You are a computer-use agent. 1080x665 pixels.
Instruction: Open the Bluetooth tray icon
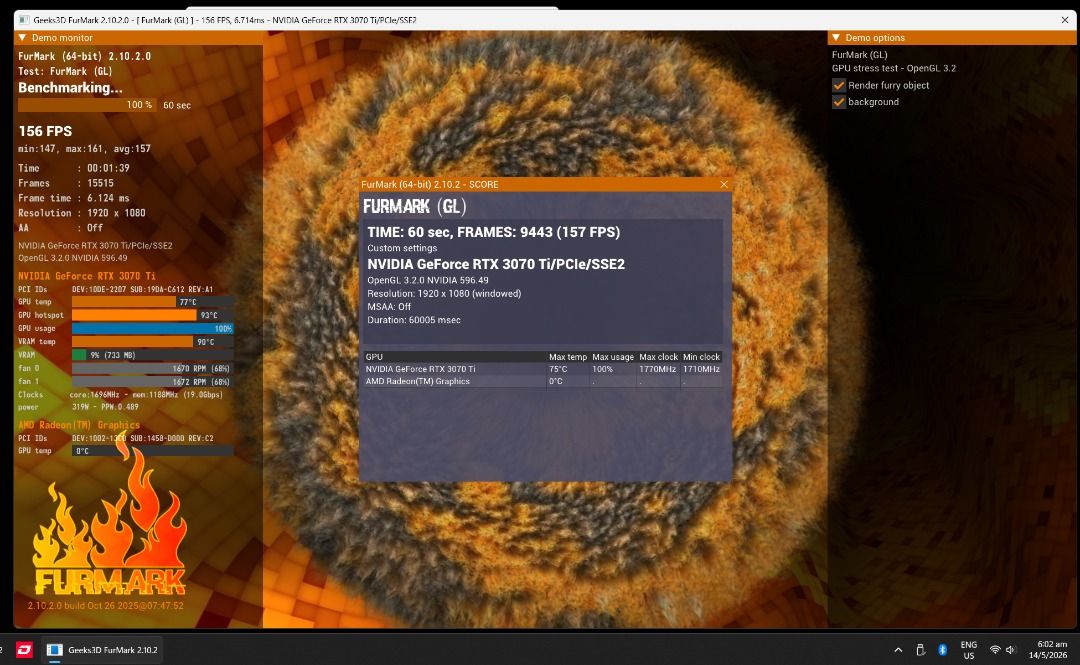(943, 650)
